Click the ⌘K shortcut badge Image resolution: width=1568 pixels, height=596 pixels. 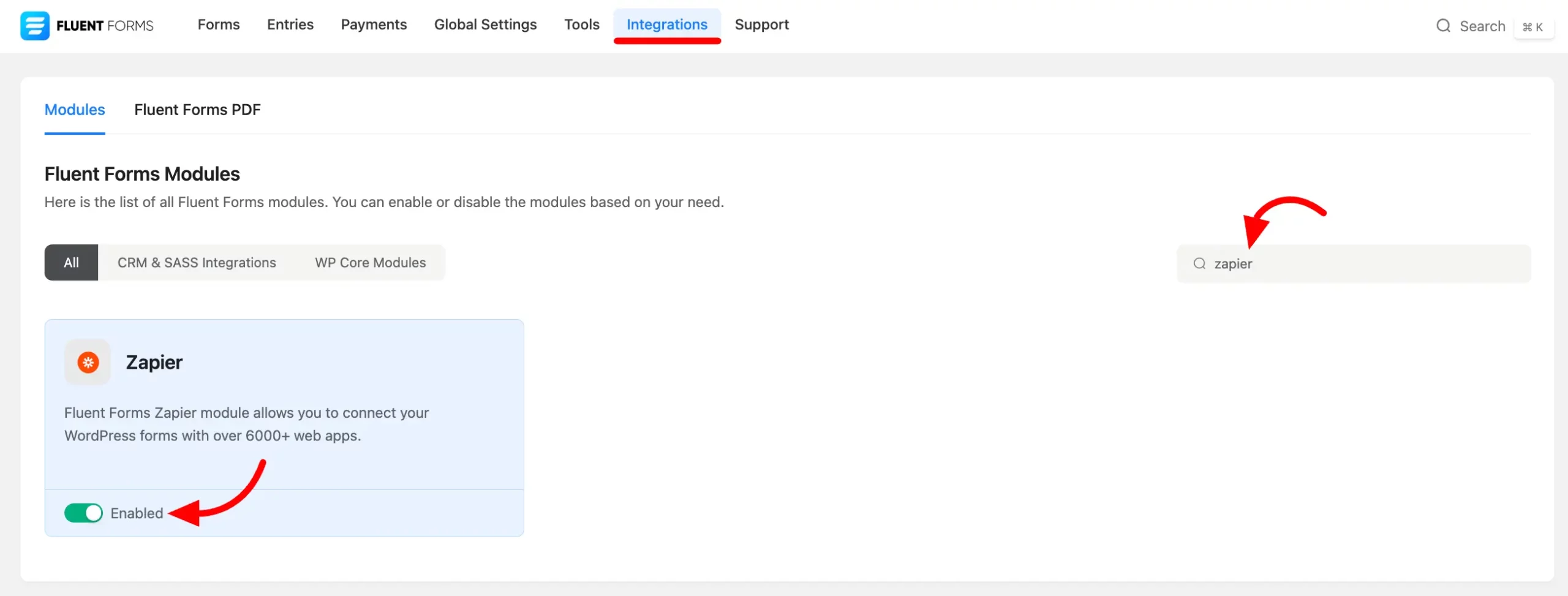coord(1532,27)
